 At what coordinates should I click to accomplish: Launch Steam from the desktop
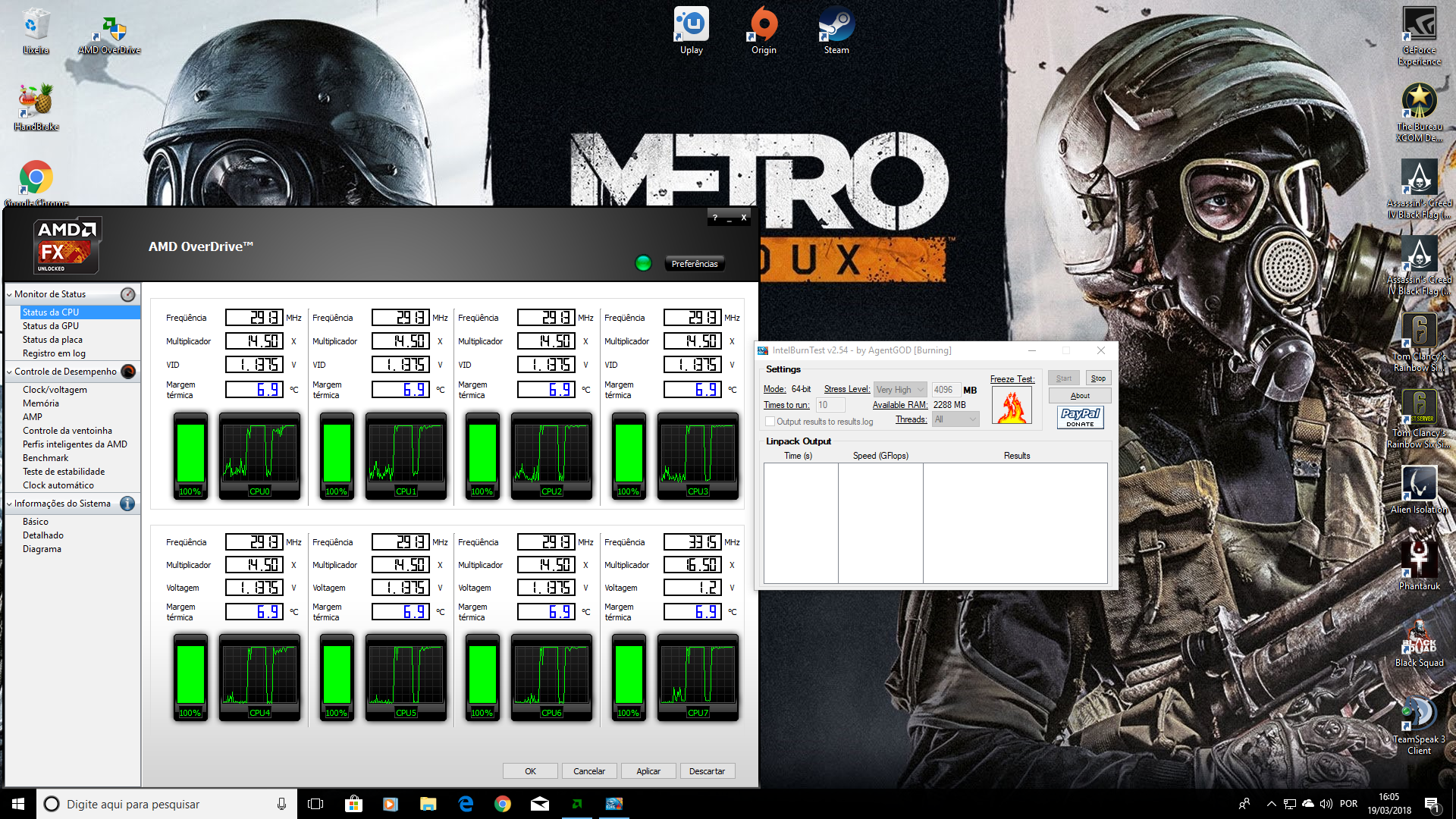tap(836, 31)
